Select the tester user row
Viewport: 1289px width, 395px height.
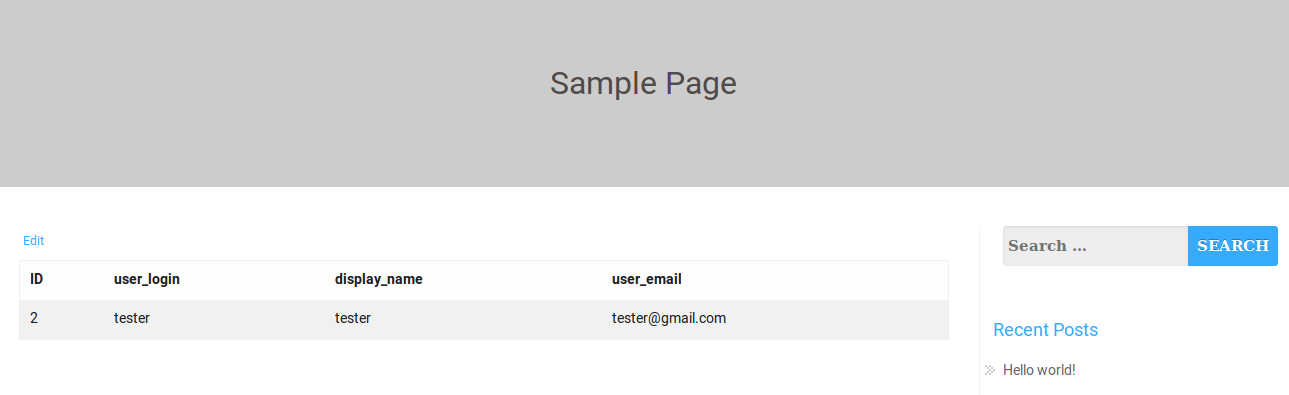pos(484,319)
